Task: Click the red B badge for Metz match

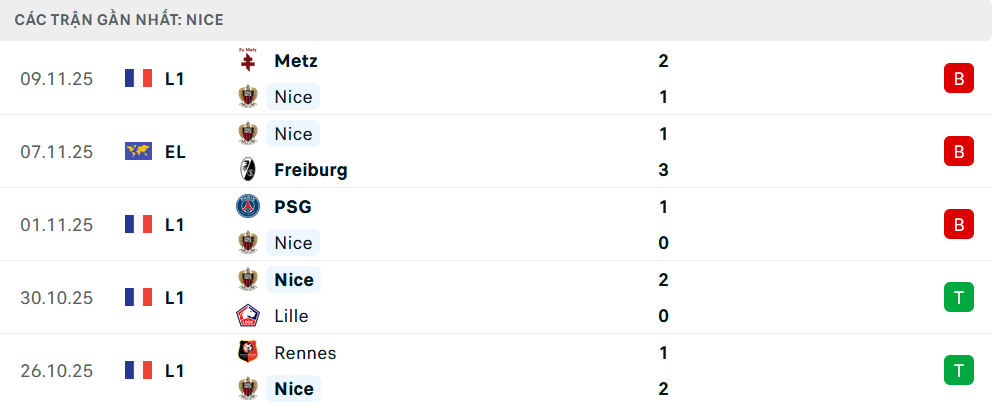Action: pos(958,79)
